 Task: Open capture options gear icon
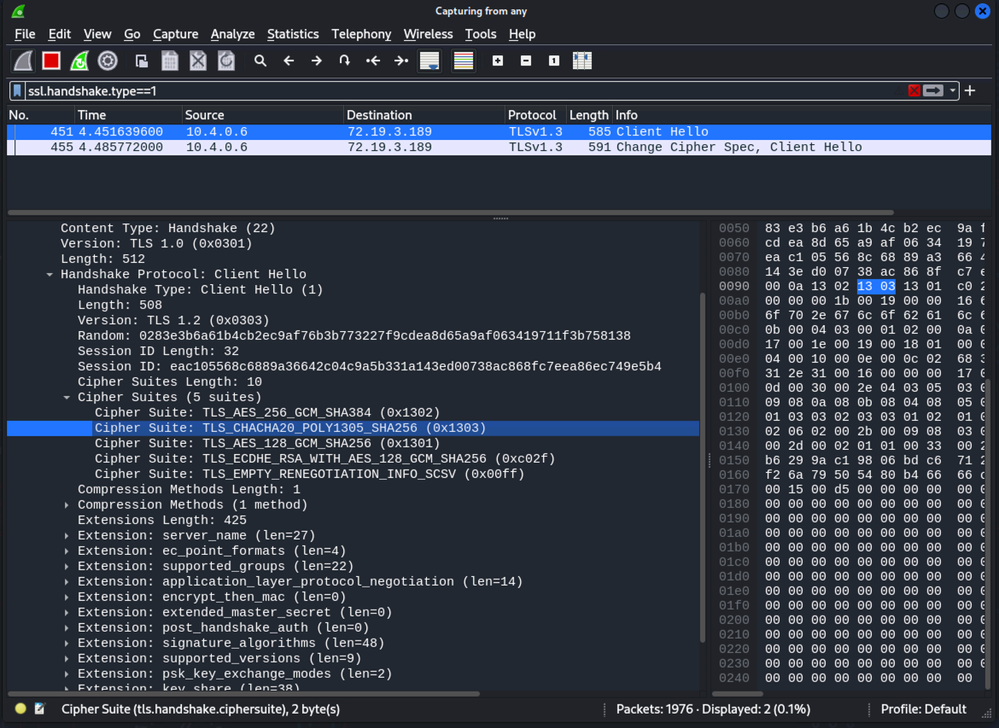click(107, 61)
